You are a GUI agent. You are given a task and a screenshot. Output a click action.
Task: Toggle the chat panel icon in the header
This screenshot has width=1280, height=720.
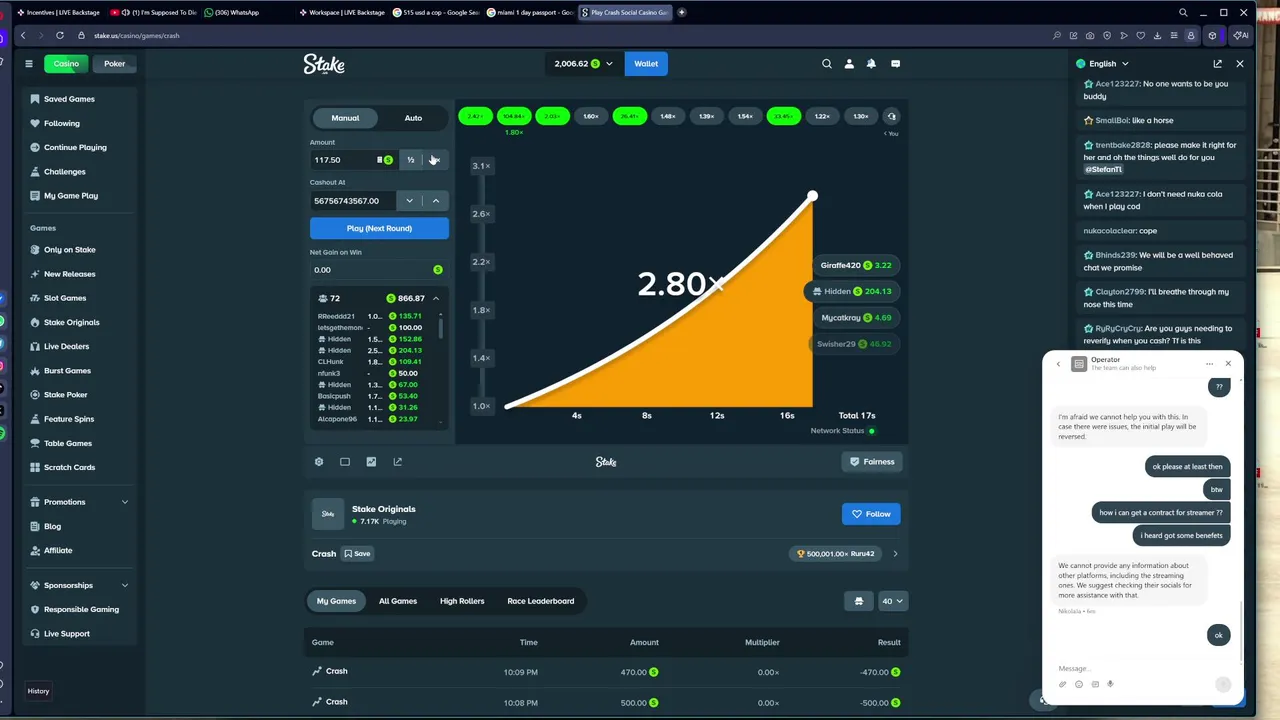(895, 64)
